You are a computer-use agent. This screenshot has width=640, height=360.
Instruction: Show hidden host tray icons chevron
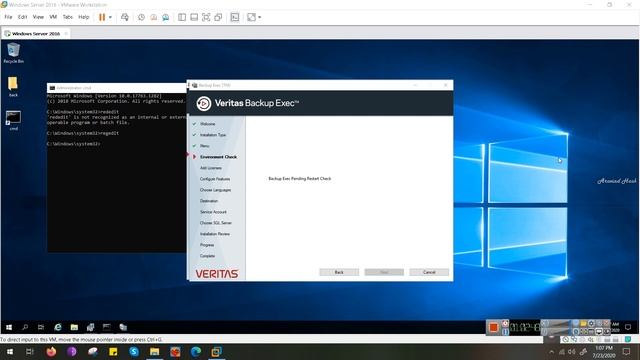[552, 351]
